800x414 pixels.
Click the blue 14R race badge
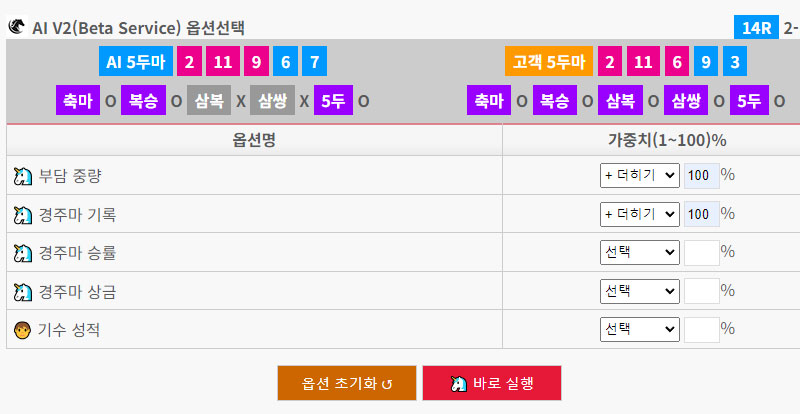pos(756,28)
